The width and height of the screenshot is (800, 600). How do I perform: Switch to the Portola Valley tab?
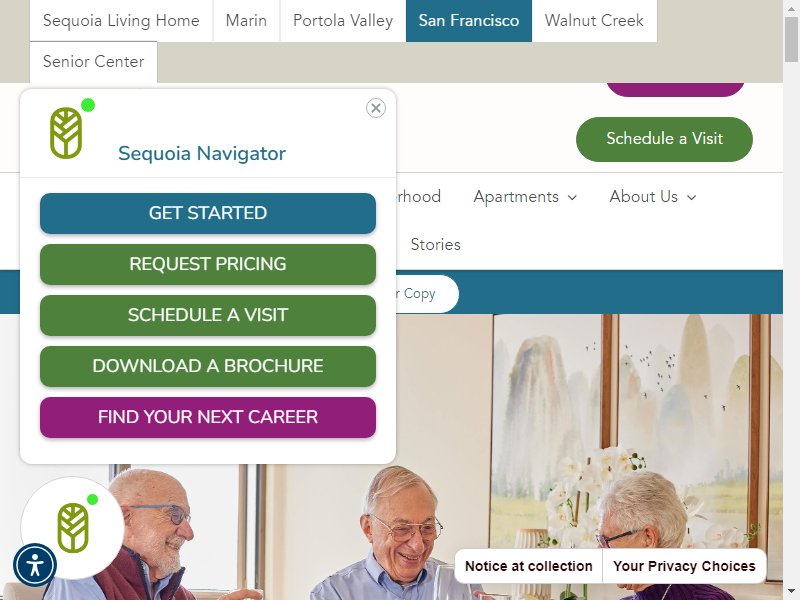pos(343,20)
